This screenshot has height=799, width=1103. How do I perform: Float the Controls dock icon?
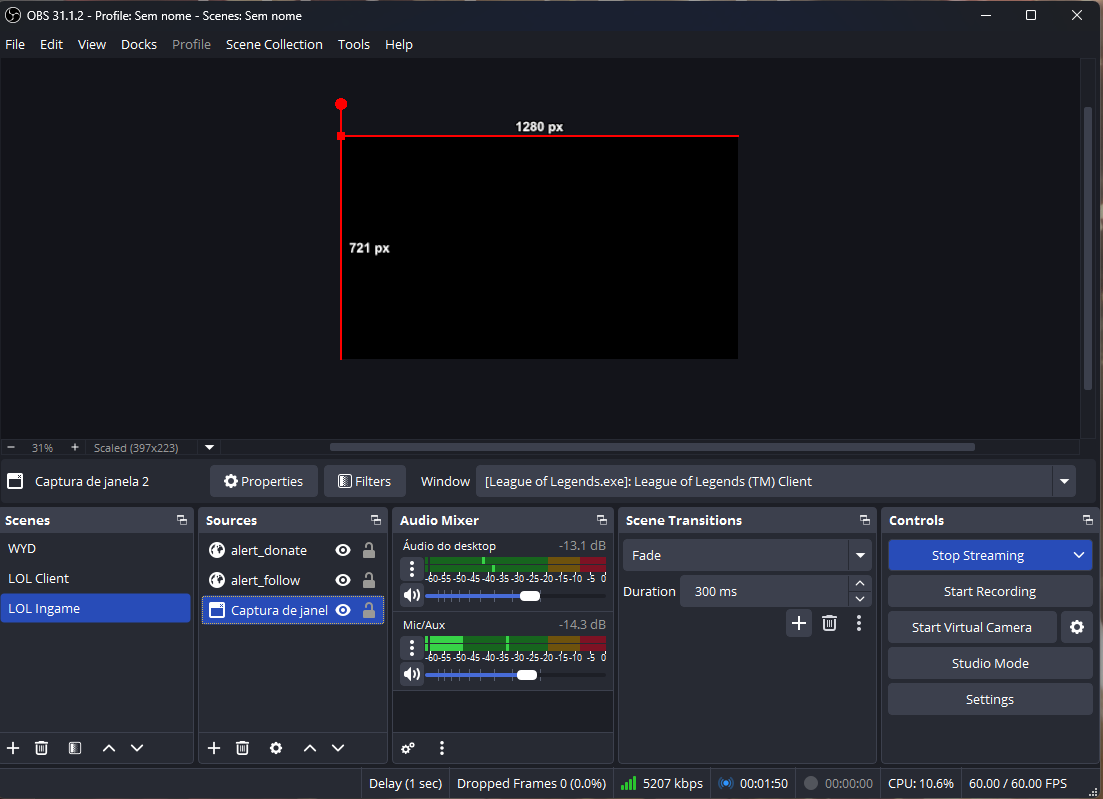1088,520
